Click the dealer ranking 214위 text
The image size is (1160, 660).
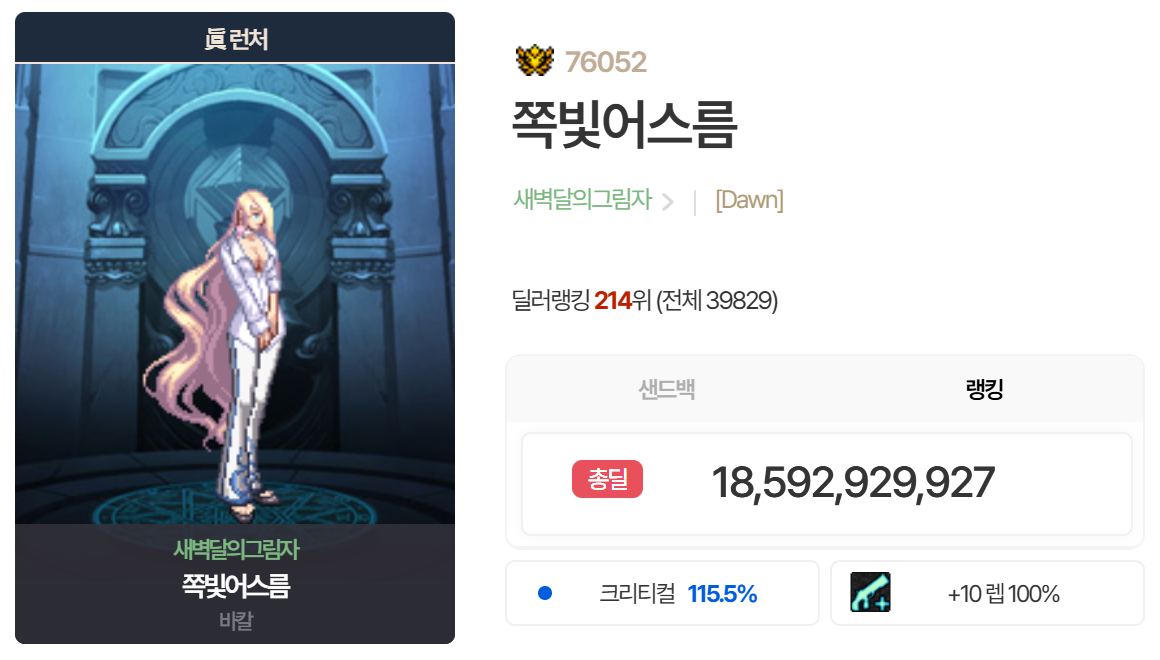[x=622, y=300]
